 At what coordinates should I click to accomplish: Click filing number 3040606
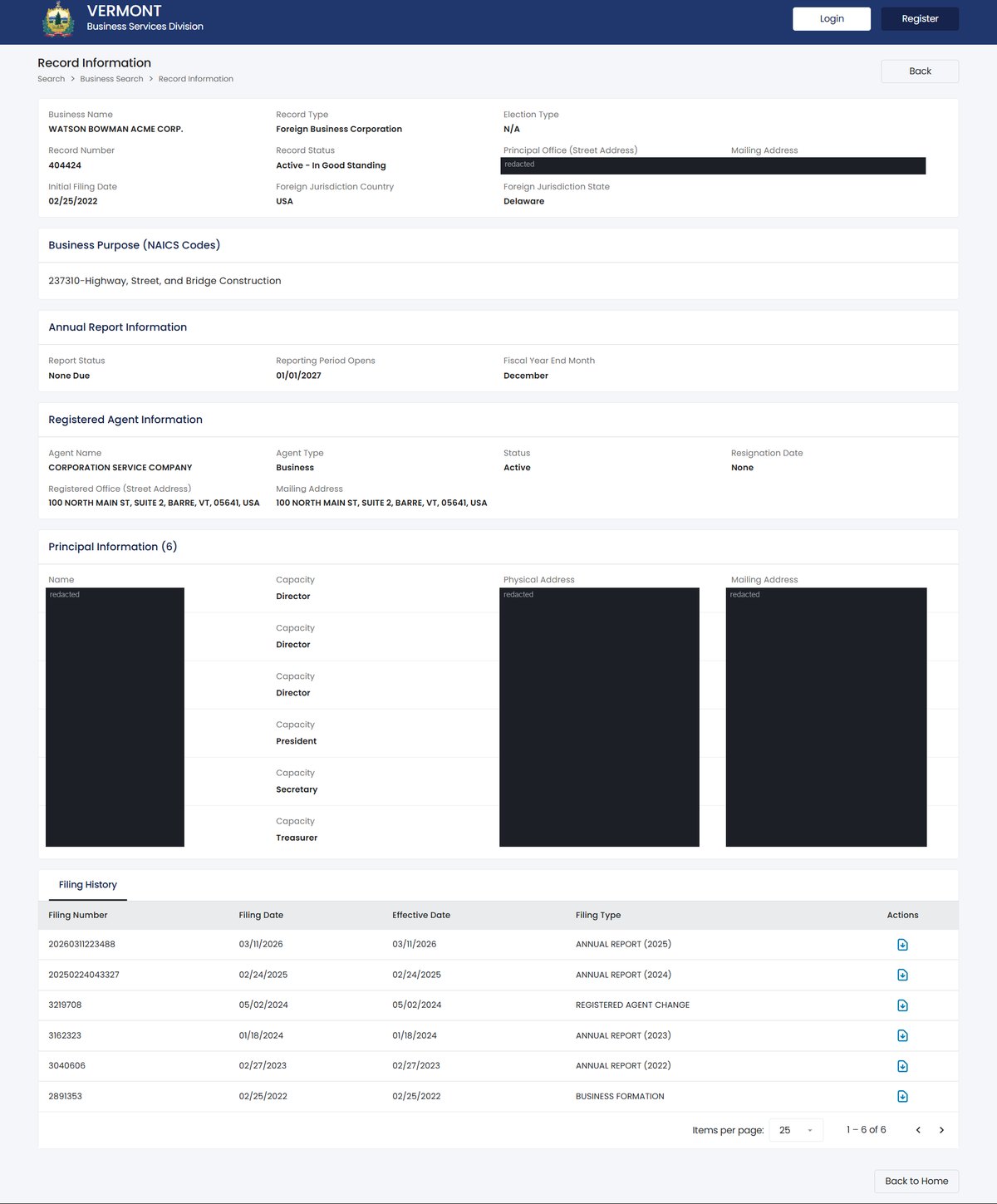point(66,1065)
